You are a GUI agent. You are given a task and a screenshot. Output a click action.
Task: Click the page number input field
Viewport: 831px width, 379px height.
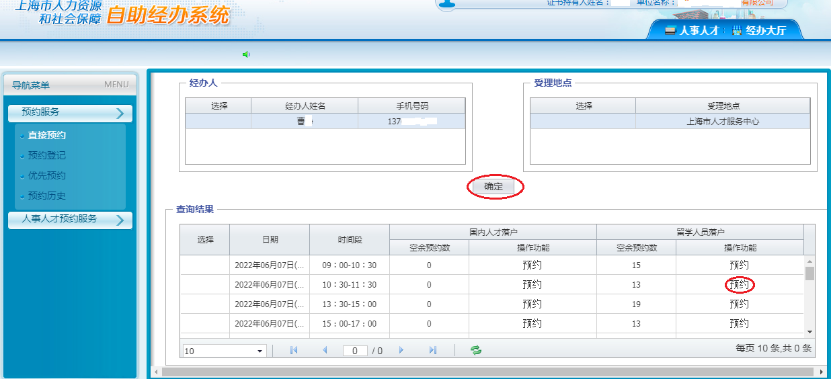[x=355, y=350]
